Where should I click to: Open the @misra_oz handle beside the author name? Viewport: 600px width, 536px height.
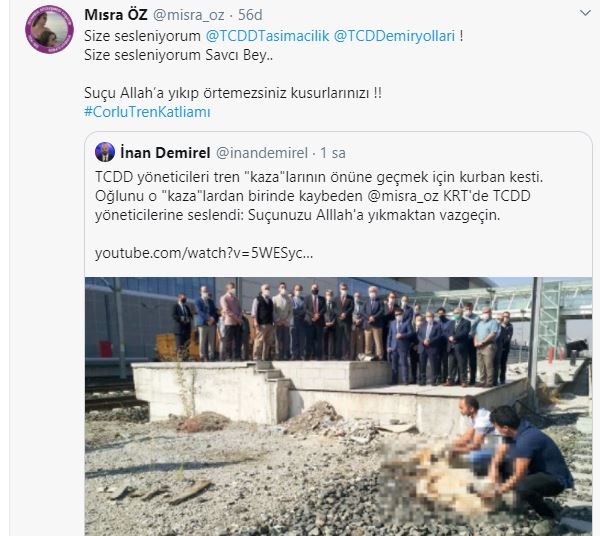tap(189, 15)
